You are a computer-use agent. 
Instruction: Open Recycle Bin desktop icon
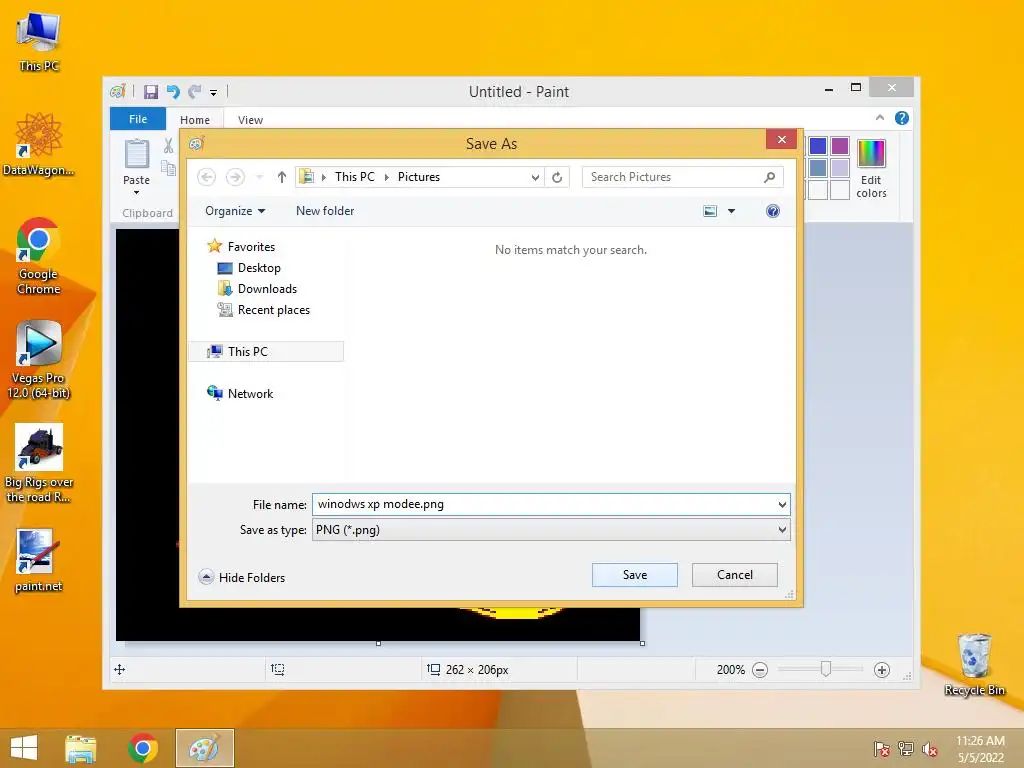974,664
